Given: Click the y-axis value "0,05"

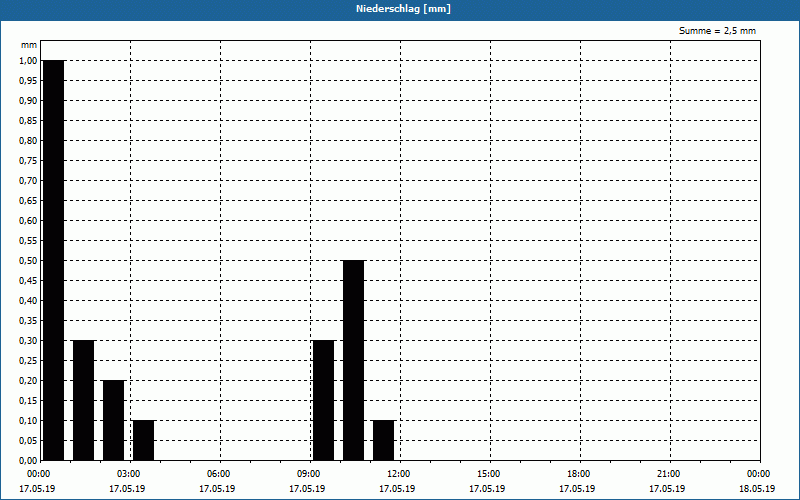Looking at the screenshot, I should coord(28,441).
